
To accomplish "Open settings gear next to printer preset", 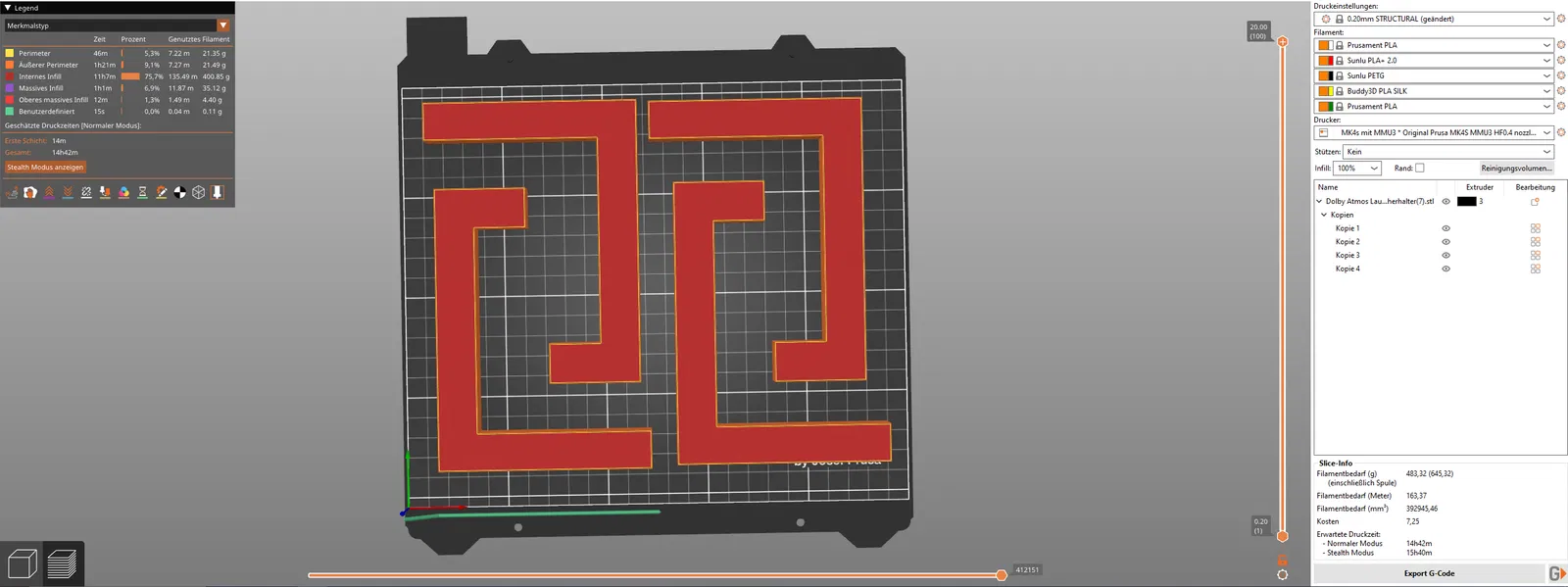I will click(1561, 132).
